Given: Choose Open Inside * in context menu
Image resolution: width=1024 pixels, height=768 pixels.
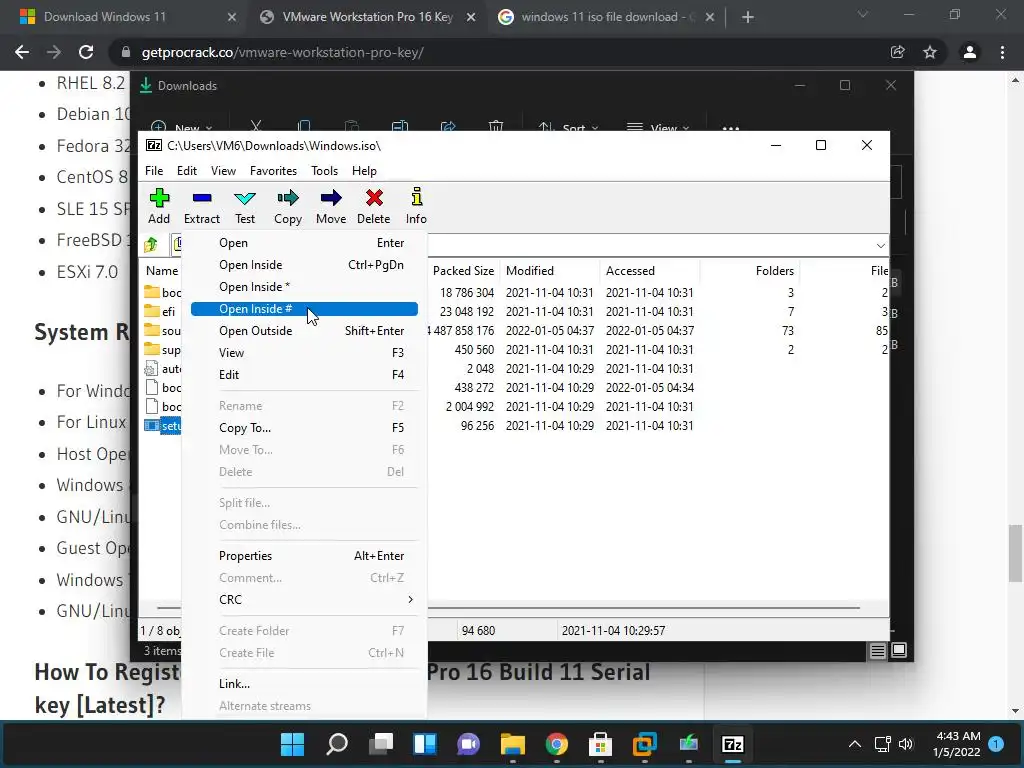Looking at the screenshot, I should click(304, 287).
